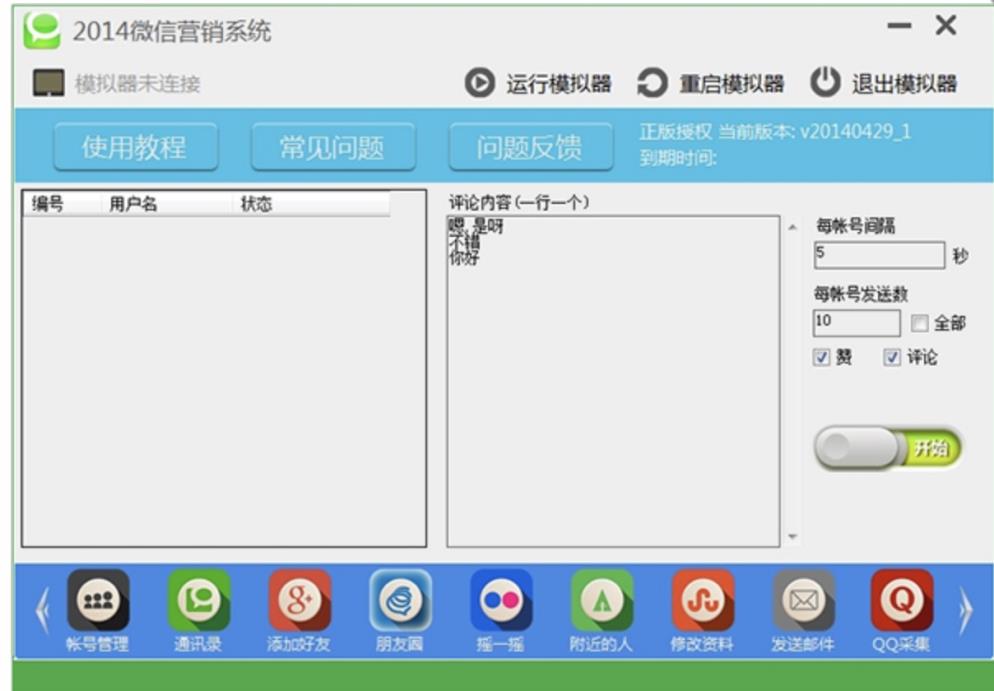Click the right arrow of the bottom toolbar
Viewport: 994px width, 691px height.
tap(965, 610)
